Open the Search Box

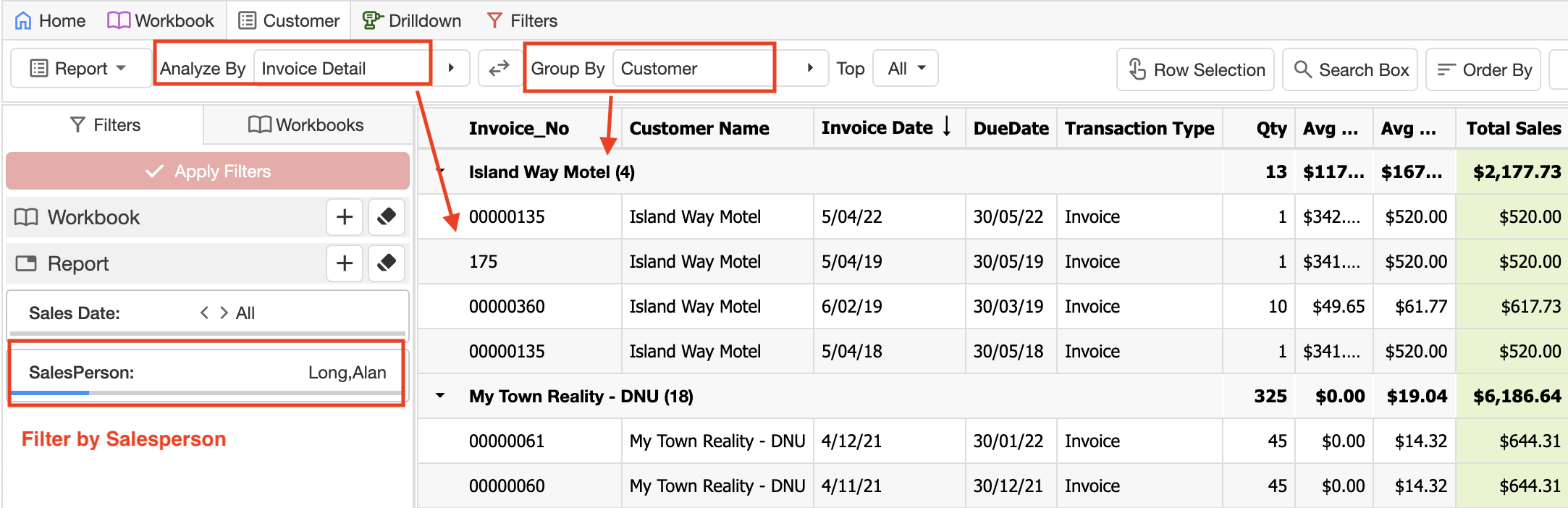click(x=1350, y=69)
